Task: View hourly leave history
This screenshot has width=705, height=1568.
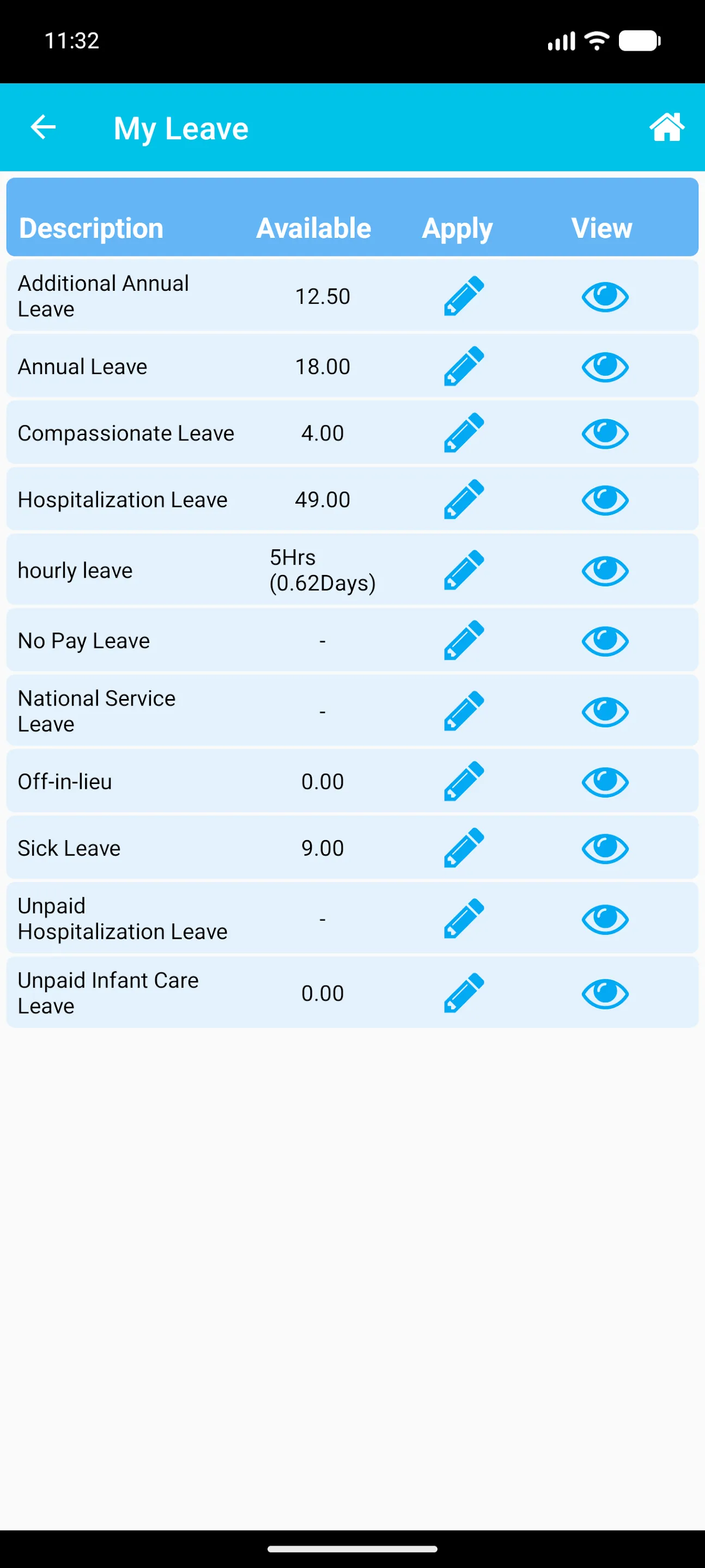Action: coord(604,571)
